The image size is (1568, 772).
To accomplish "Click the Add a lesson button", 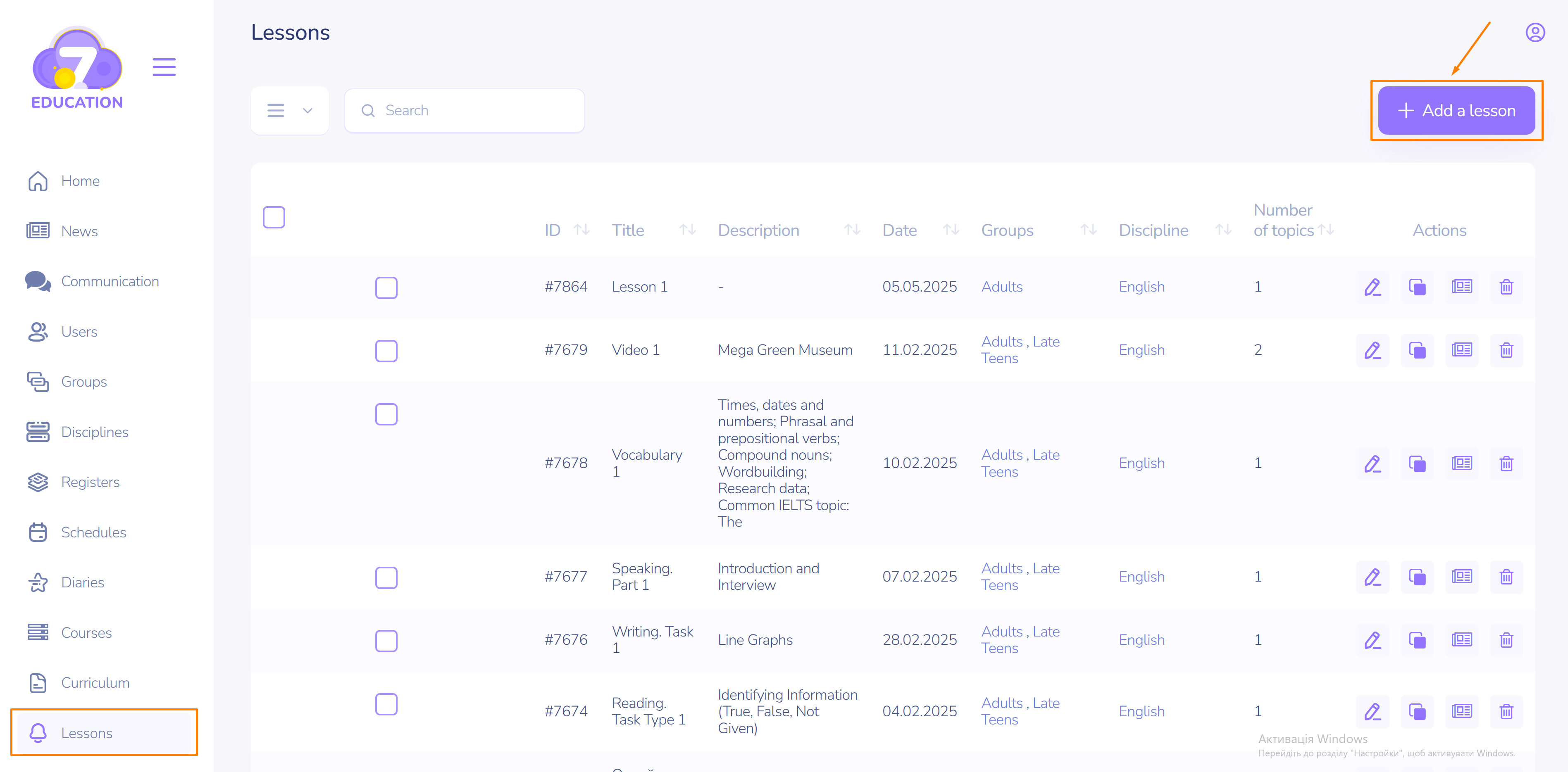I will 1456,111.
